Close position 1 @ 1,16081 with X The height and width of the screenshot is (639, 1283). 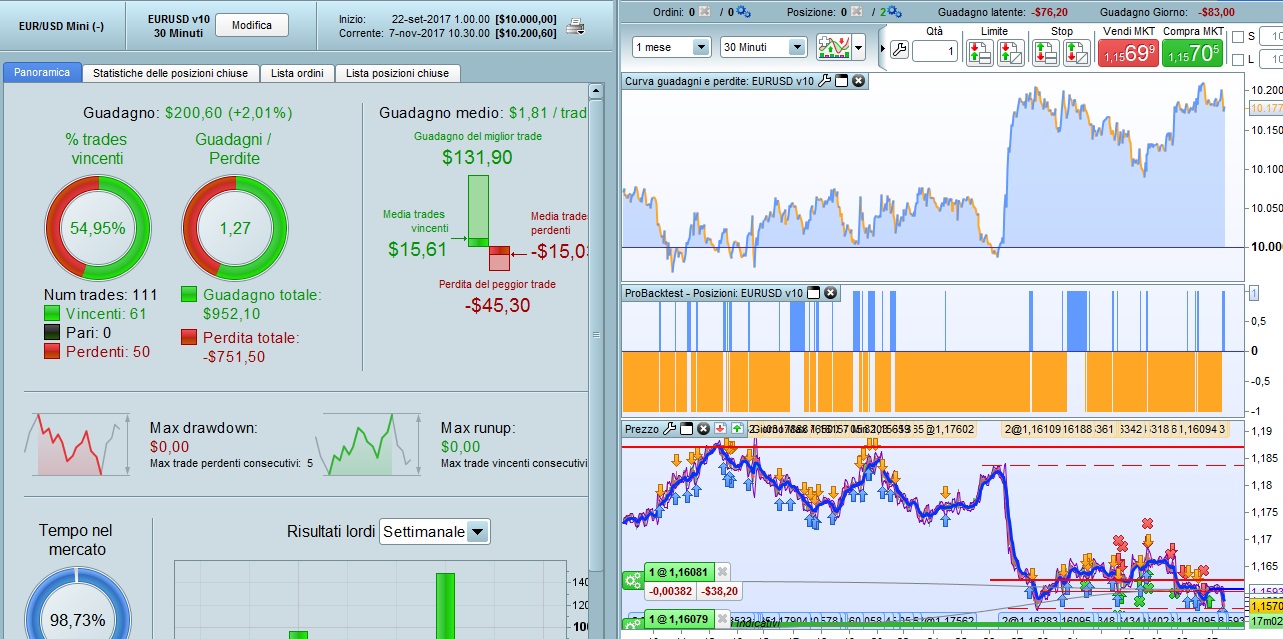coord(722,572)
